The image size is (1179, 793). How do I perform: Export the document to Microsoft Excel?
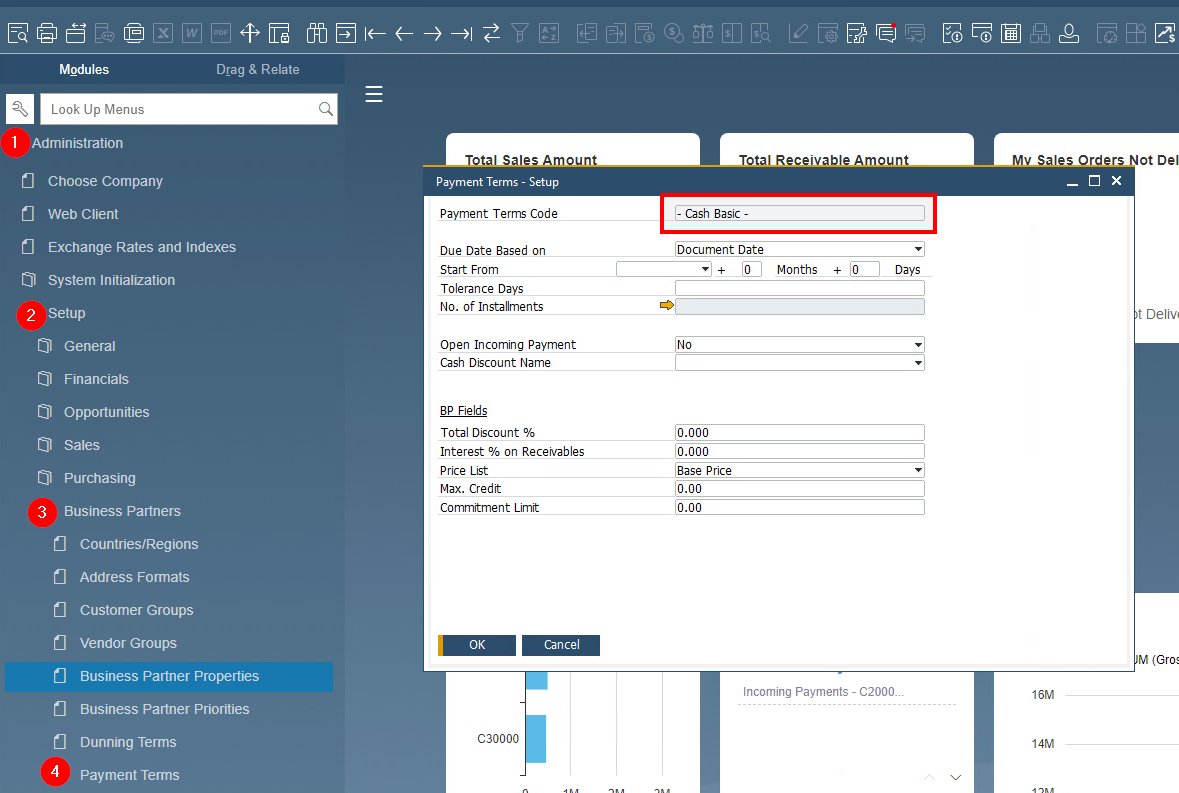click(x=163, y=33)
